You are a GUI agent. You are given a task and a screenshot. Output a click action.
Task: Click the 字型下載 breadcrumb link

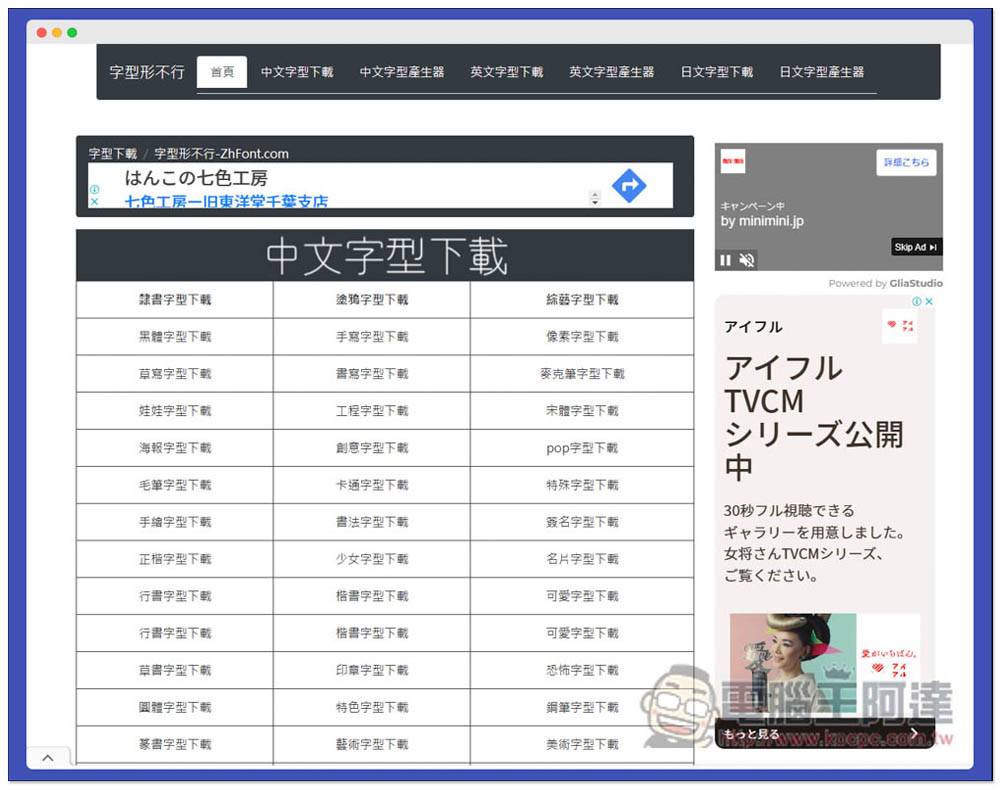tap(112, 154)
